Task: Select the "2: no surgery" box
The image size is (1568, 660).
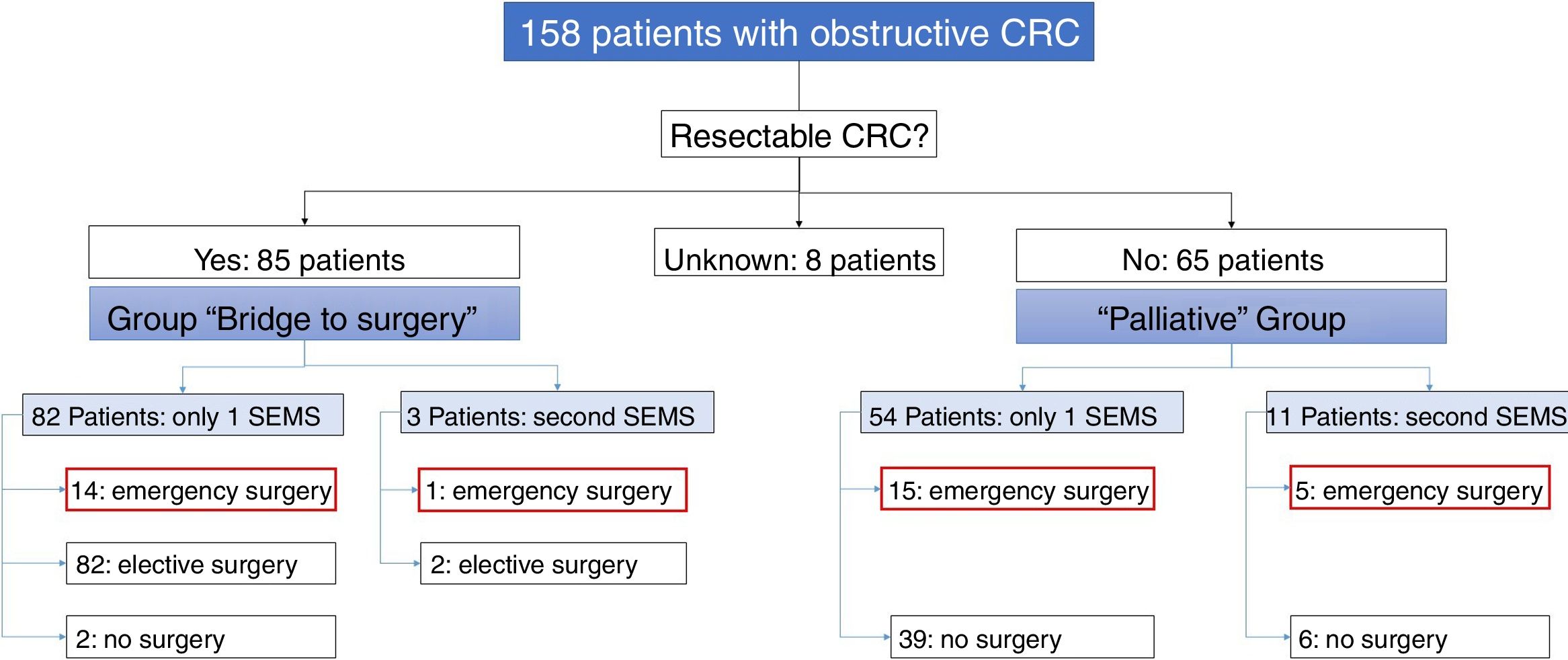Action: [x=201, y=637]
